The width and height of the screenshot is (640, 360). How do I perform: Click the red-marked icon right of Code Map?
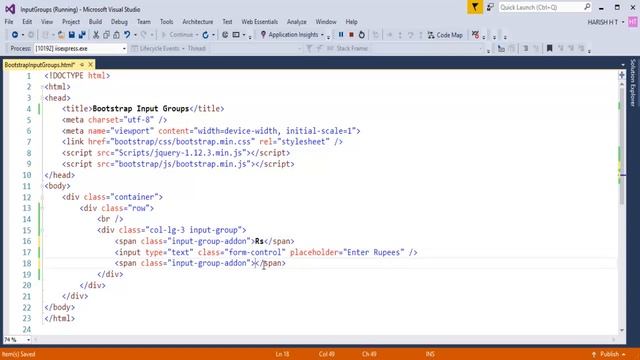pos(476,35)
